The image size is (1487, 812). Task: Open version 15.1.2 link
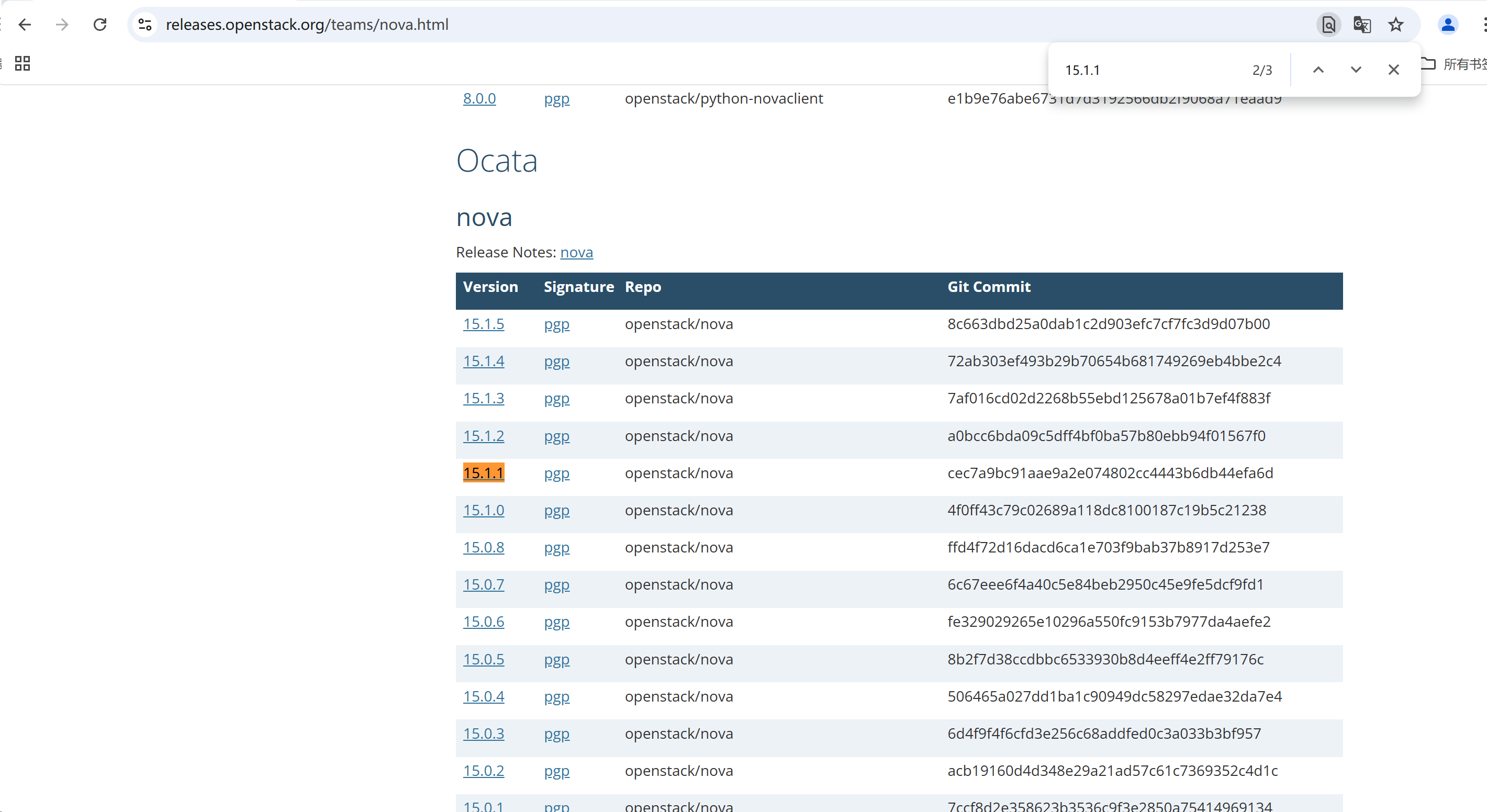[x=483, y=436]
